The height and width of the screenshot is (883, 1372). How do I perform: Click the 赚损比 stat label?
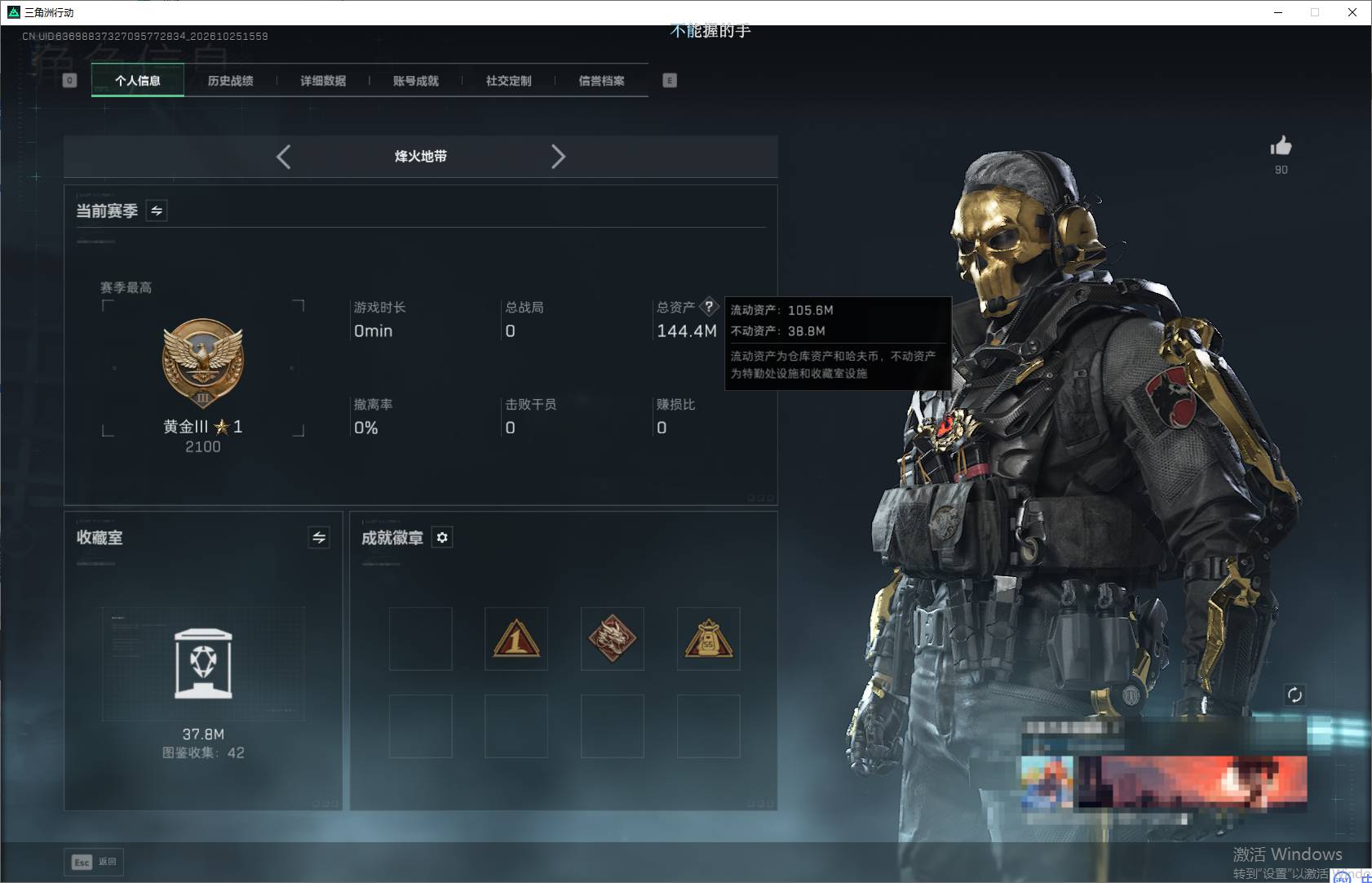click(675, 404)
